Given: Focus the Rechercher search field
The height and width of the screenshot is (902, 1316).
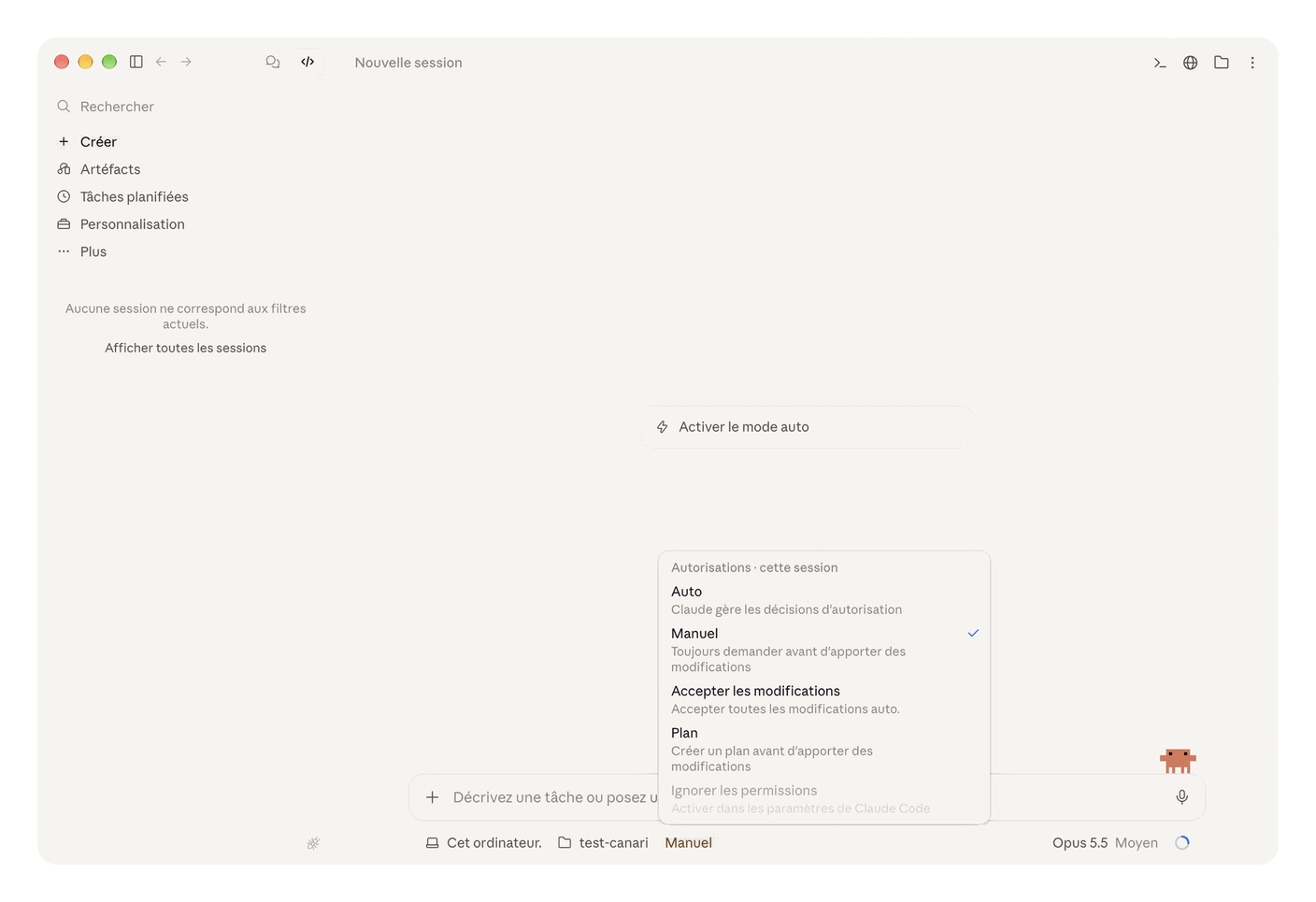Looking at the screenshot, I should 186,107.
